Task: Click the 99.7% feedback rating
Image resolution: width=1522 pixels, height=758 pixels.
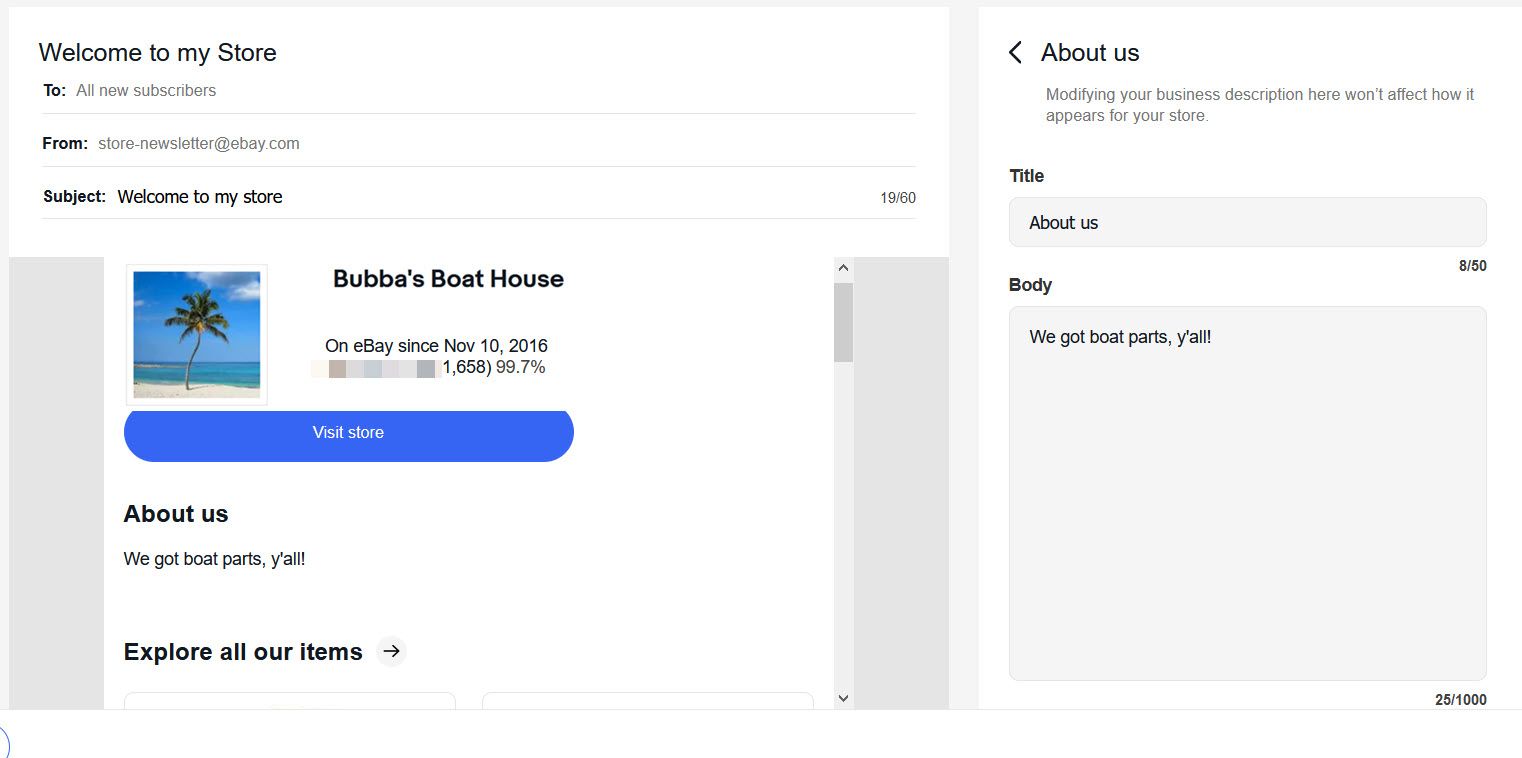Action: 521,367
